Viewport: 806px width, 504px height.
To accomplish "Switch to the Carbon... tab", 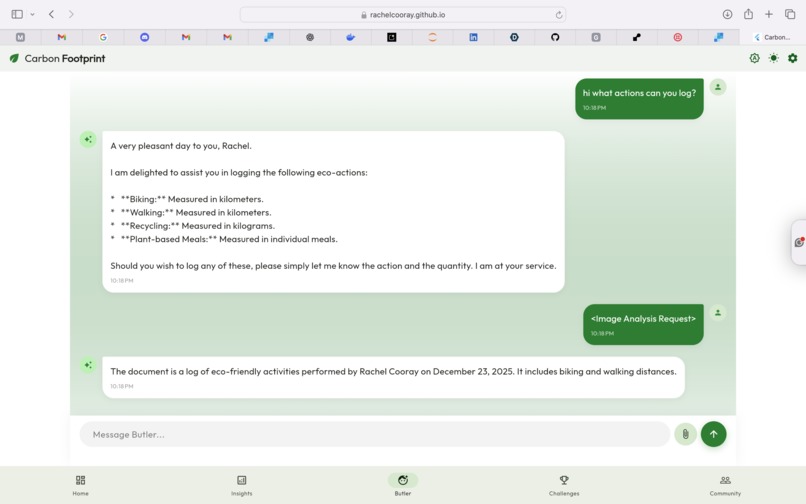I will pyautogui.click(x=773, y=37).
